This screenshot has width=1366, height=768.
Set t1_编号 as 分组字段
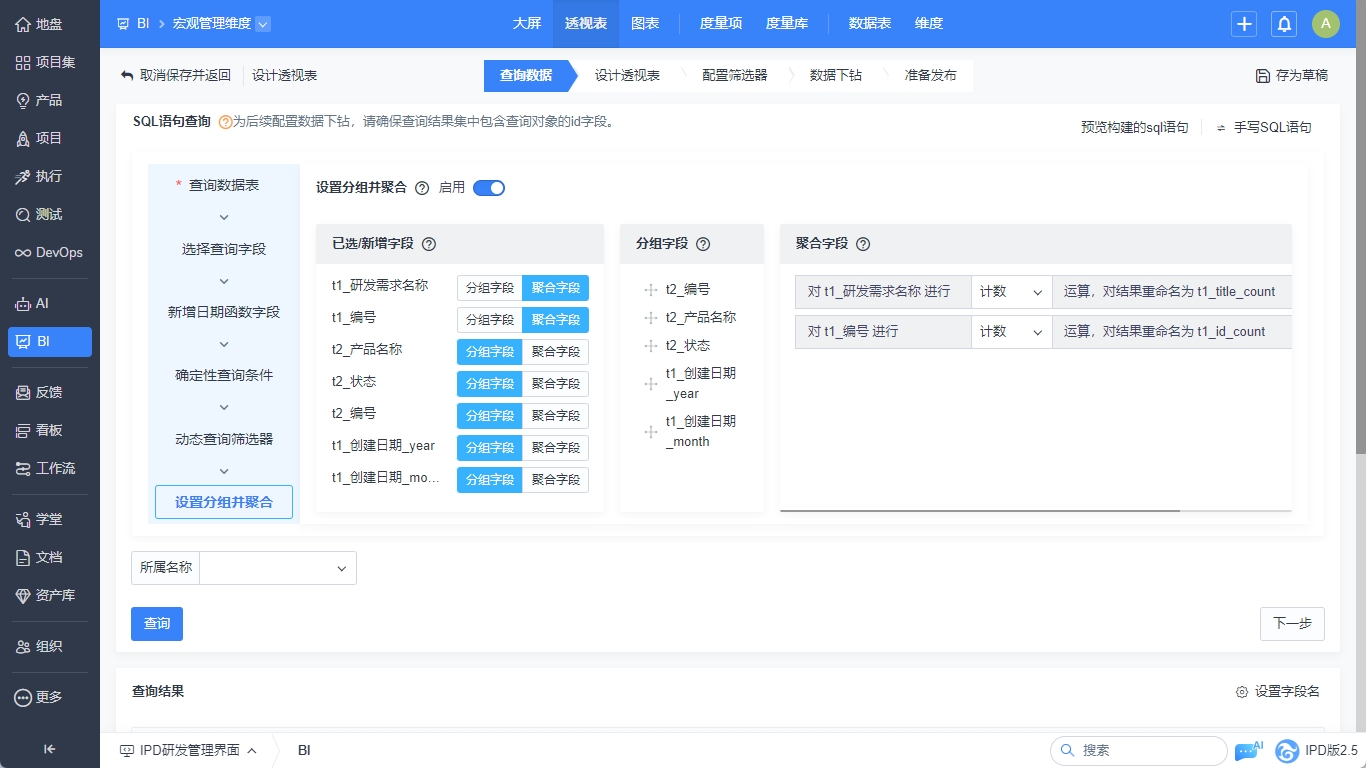[x=490, y=320]
